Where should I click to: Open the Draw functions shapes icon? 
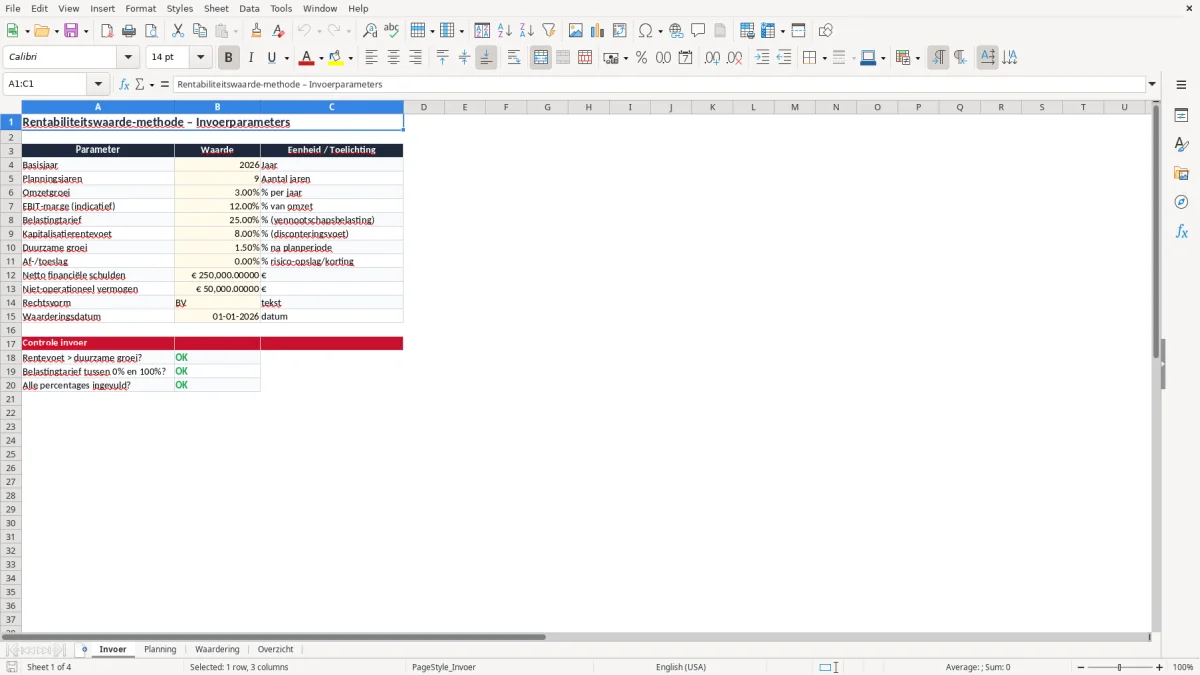click(x=826, y=31)
